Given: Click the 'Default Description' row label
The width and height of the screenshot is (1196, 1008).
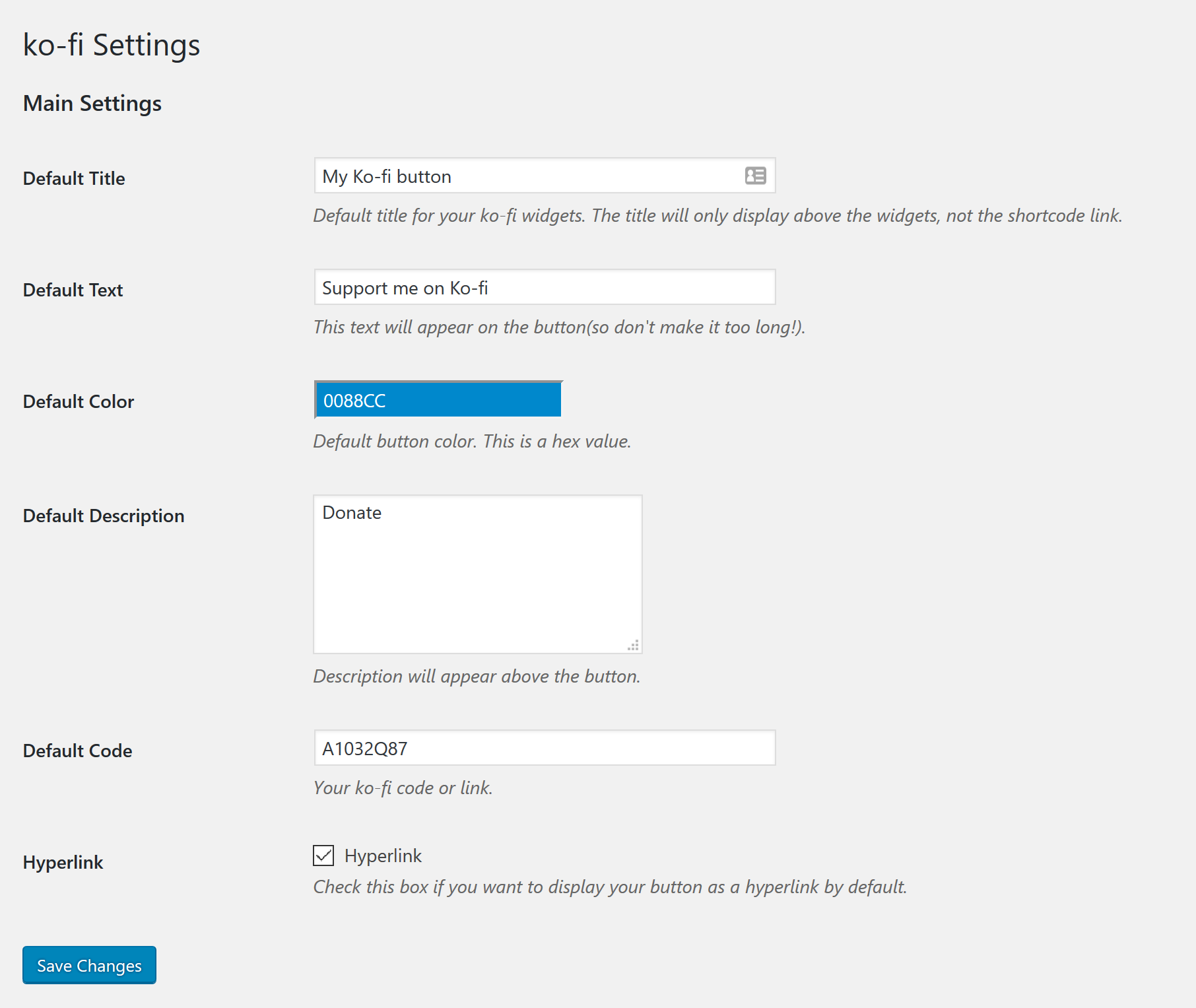Looking at the screenshot, I should (x=104, y=516).
